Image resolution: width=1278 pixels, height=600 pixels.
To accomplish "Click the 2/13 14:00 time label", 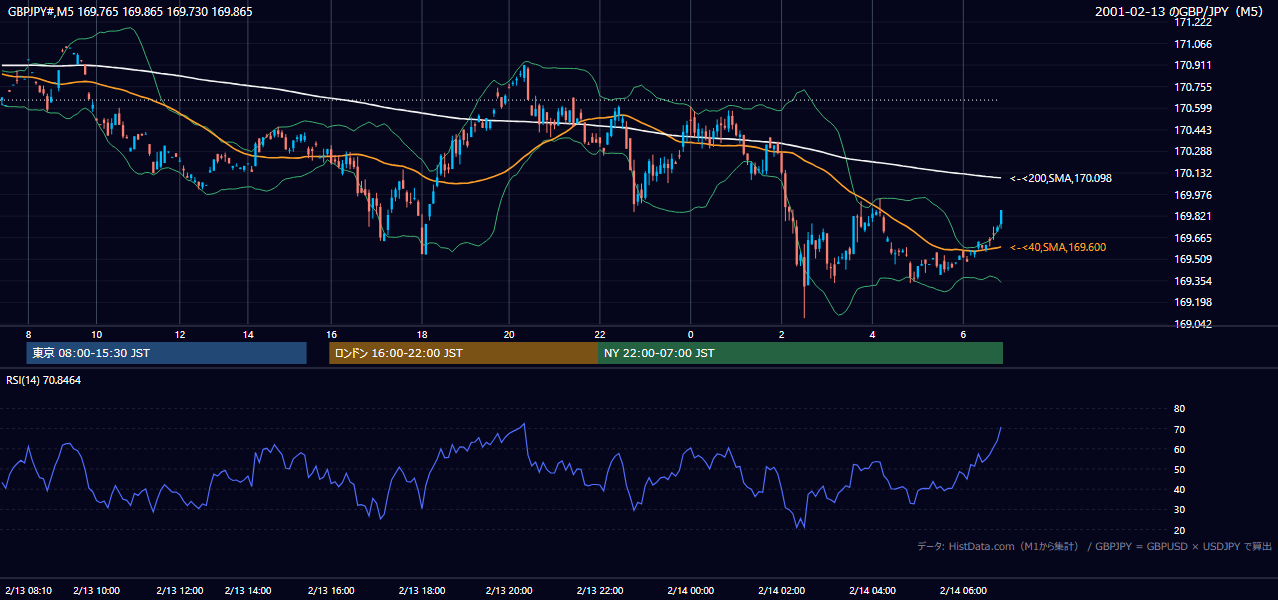I will tap(248, 590).
